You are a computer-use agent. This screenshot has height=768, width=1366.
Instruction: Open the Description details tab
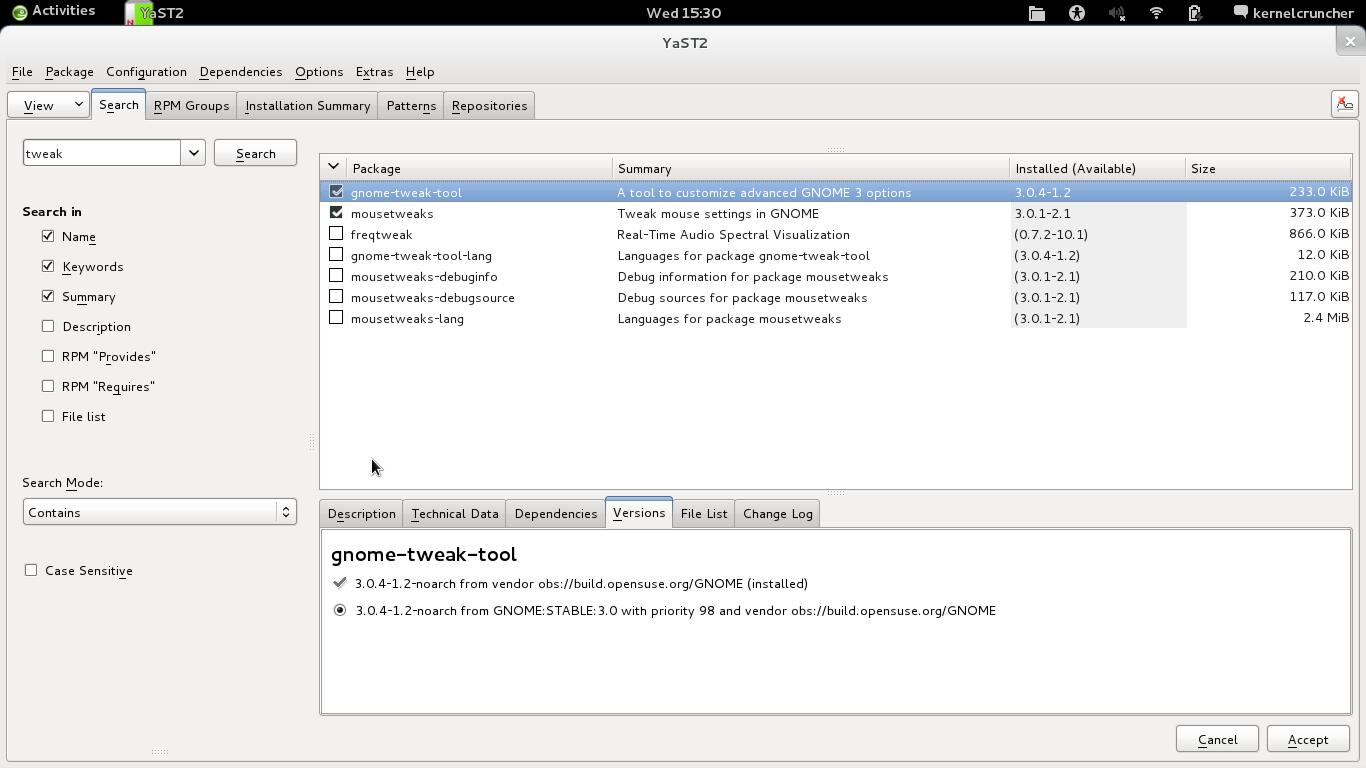(x=361, y=513)
